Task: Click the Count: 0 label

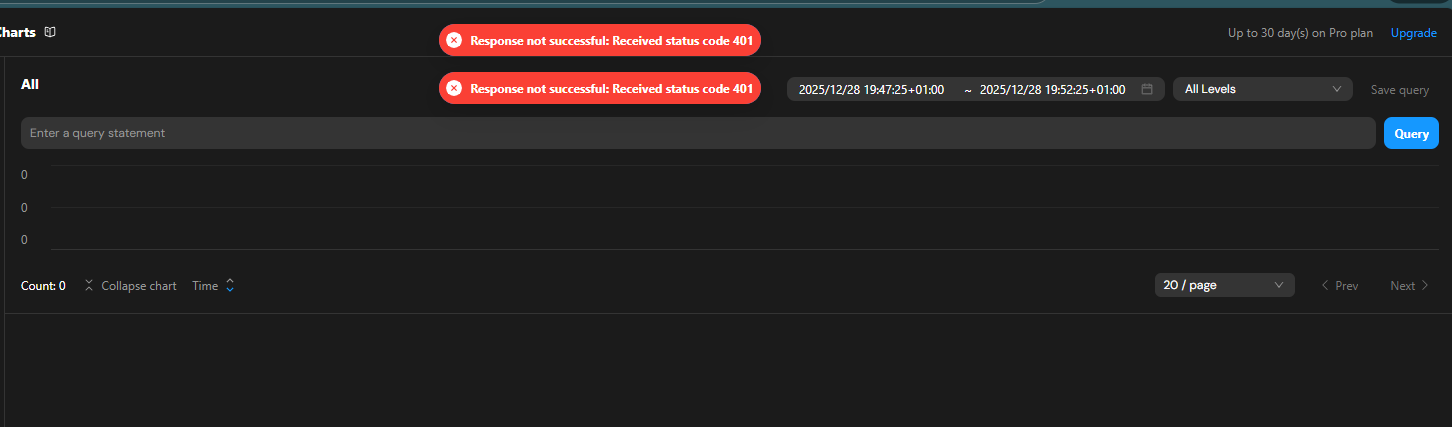Action: 43,286
